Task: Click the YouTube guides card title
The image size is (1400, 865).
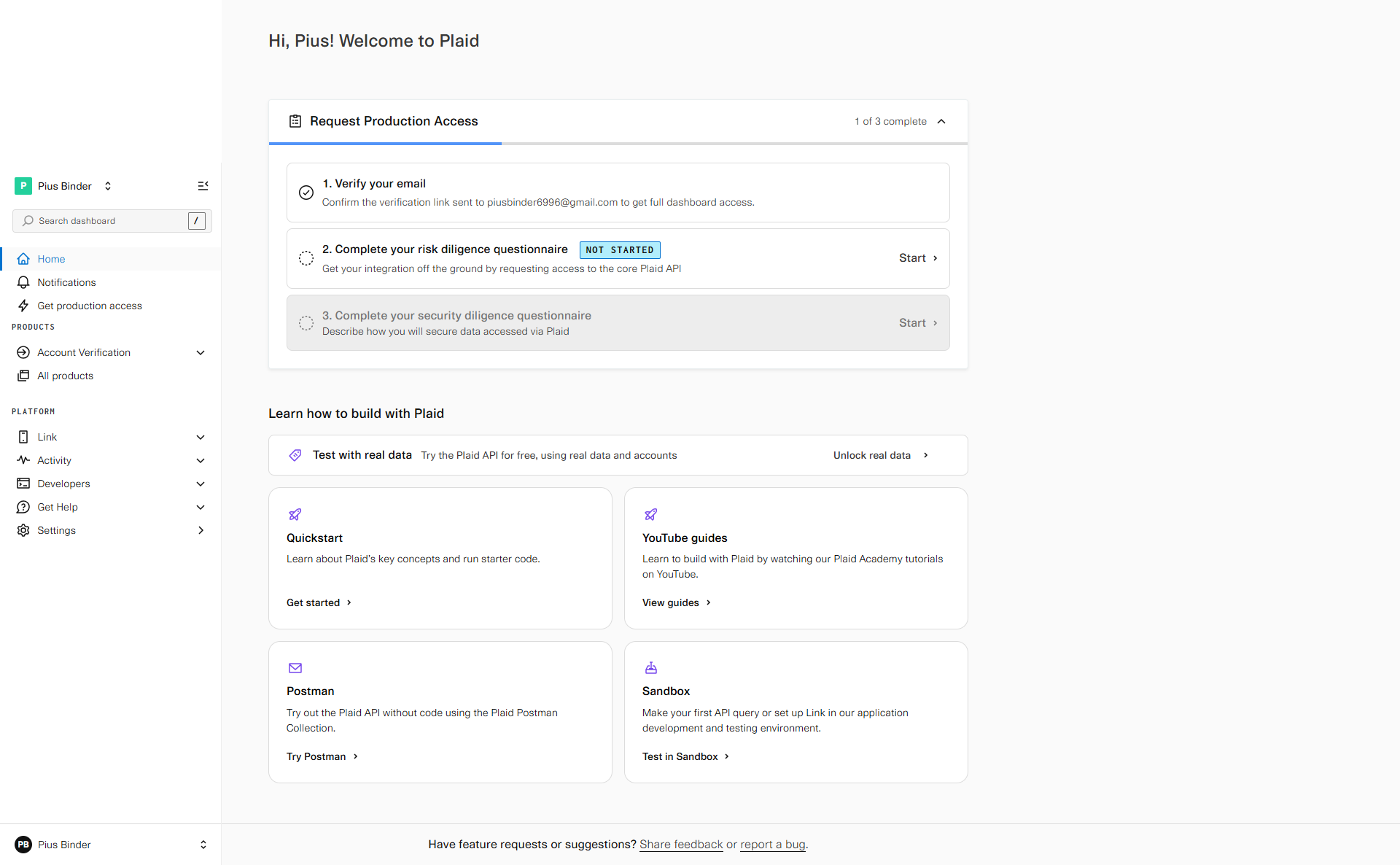Action: [685, 538]
